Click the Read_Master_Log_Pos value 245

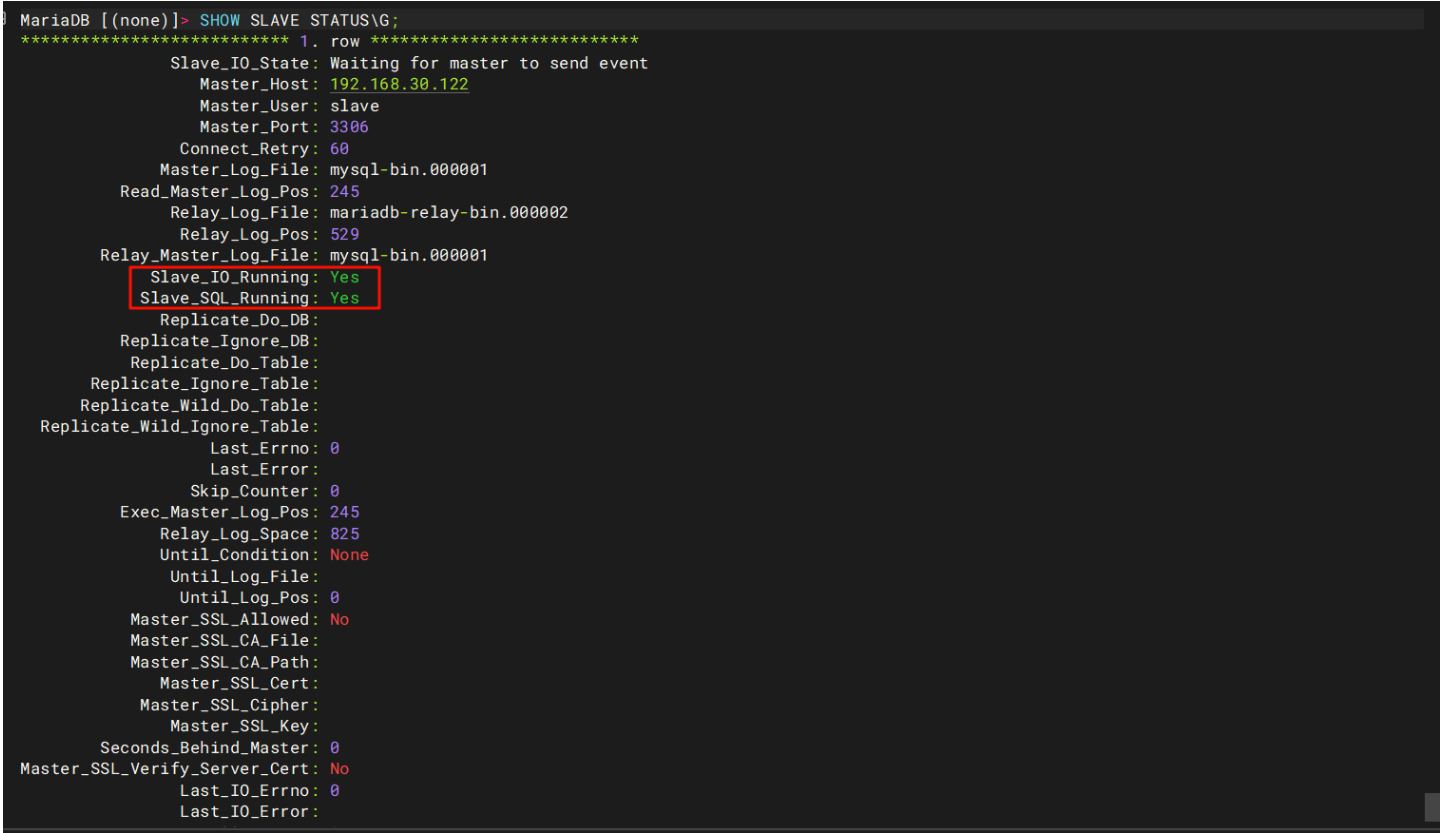(x=344, y=191)
